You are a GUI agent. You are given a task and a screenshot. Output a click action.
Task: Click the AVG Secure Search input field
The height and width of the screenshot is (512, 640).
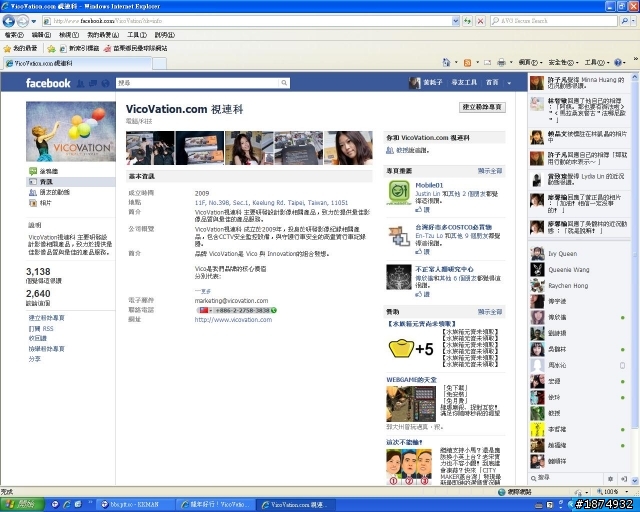coord(554,21)
